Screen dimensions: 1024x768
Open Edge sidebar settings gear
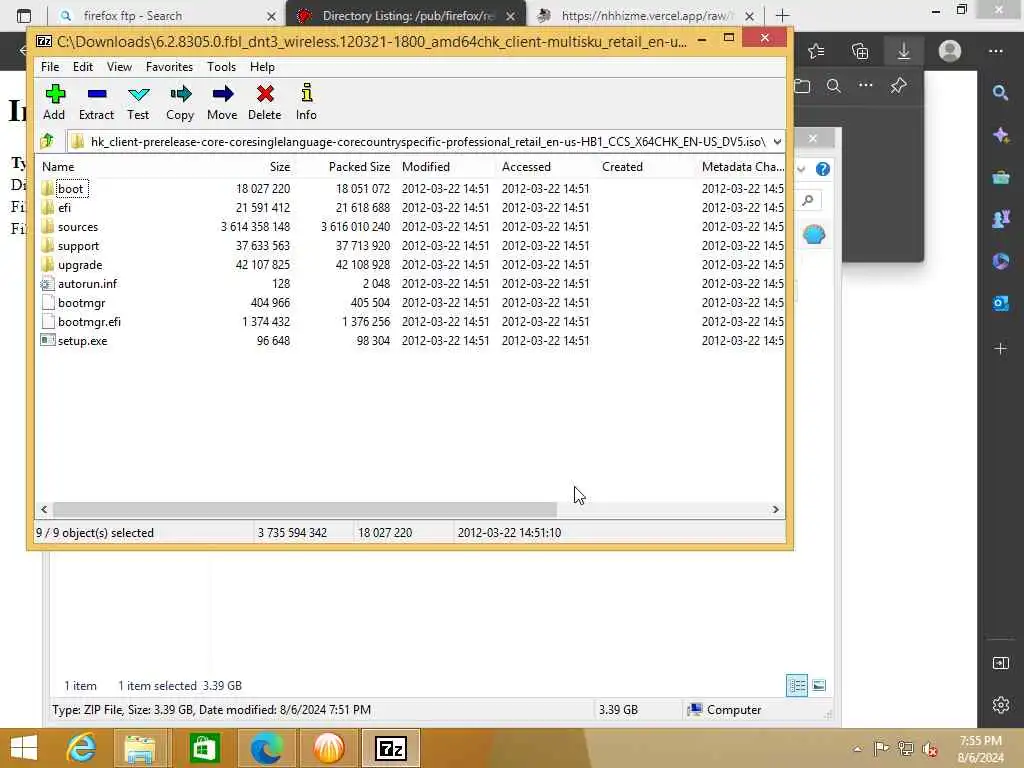1000,705
